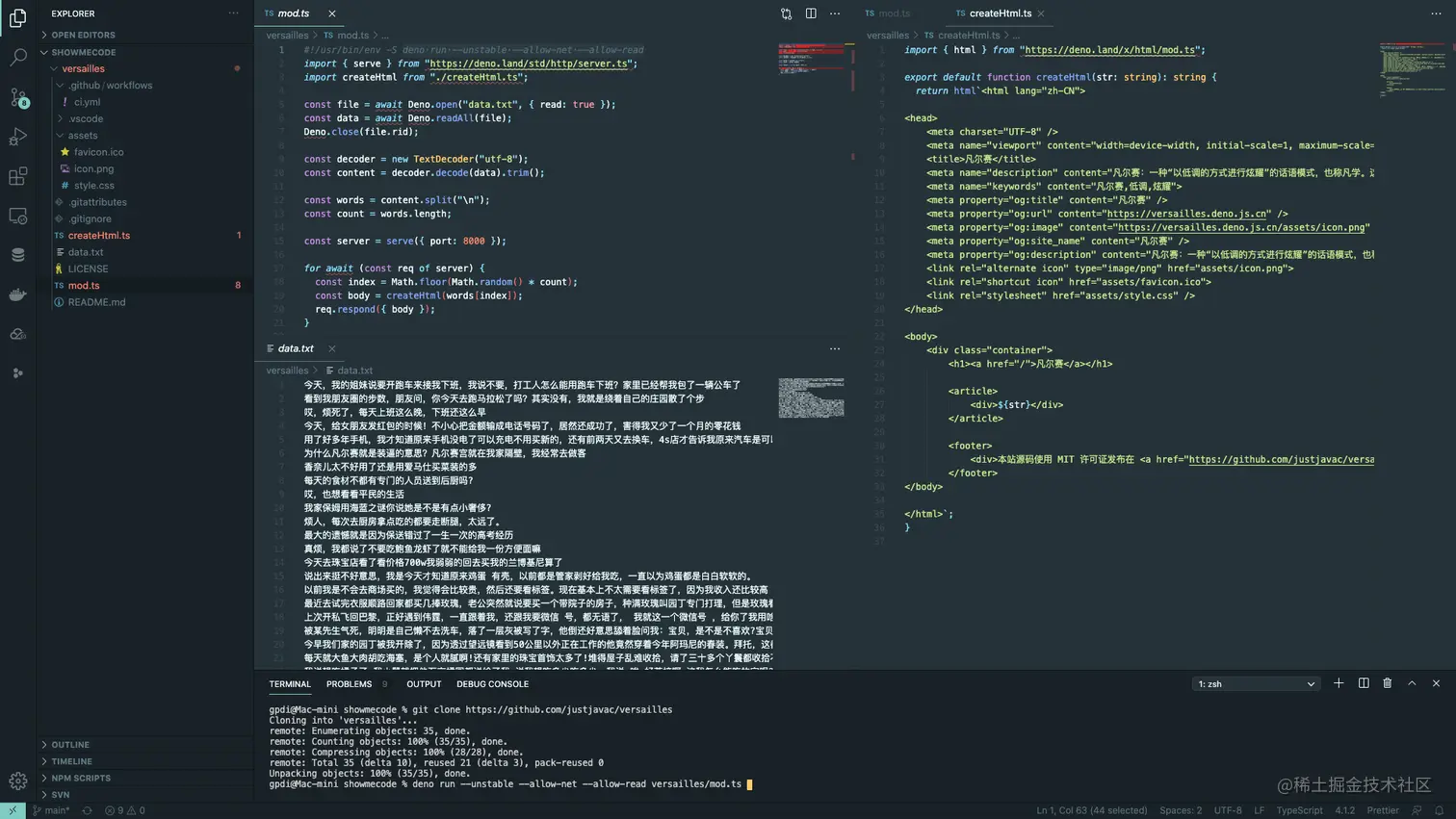Open Explorer views and more actions menu
The height and width of the screenshot is (819, 1456).
click(233, 13)
